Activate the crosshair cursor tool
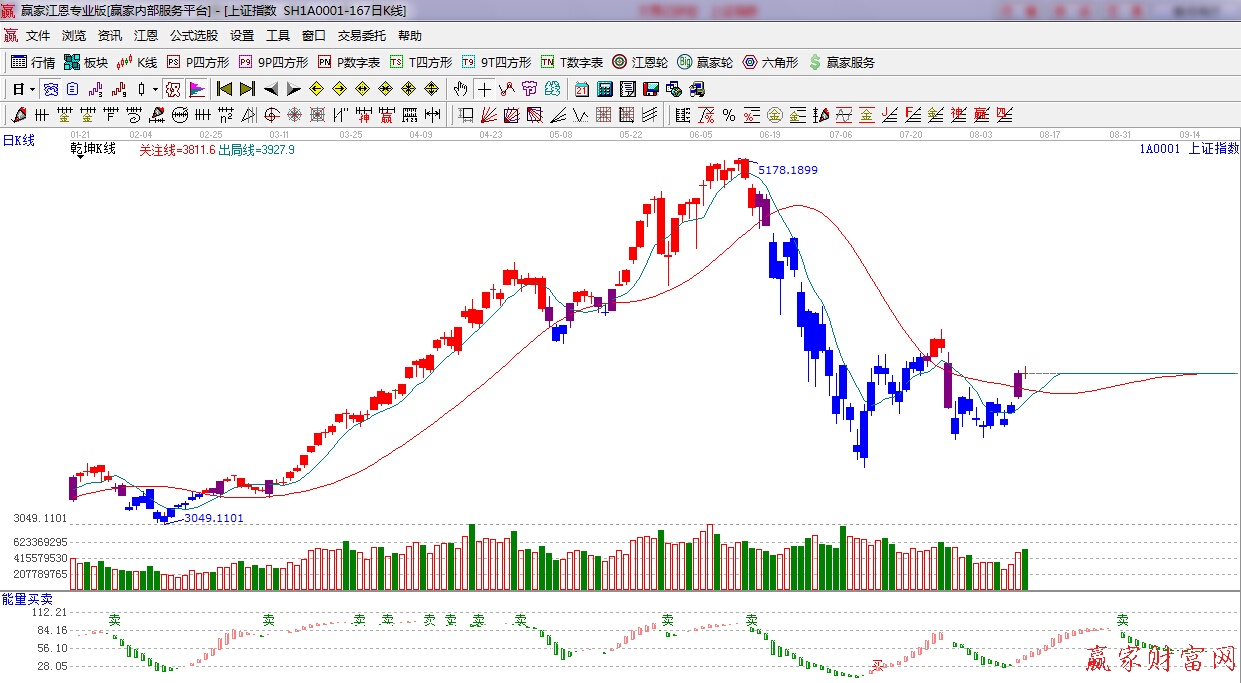 pos(484,89)
